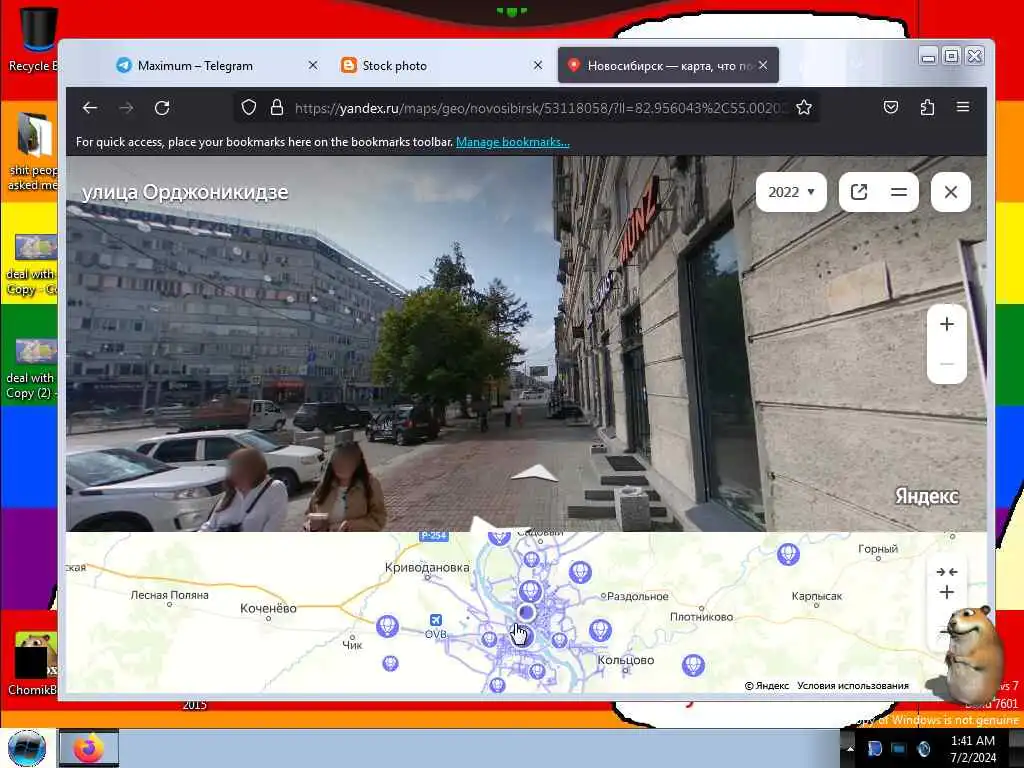Open the balloon panorama marker near Кольцово
Screen dimensions: 1024x768
click(x=693, y=665)
